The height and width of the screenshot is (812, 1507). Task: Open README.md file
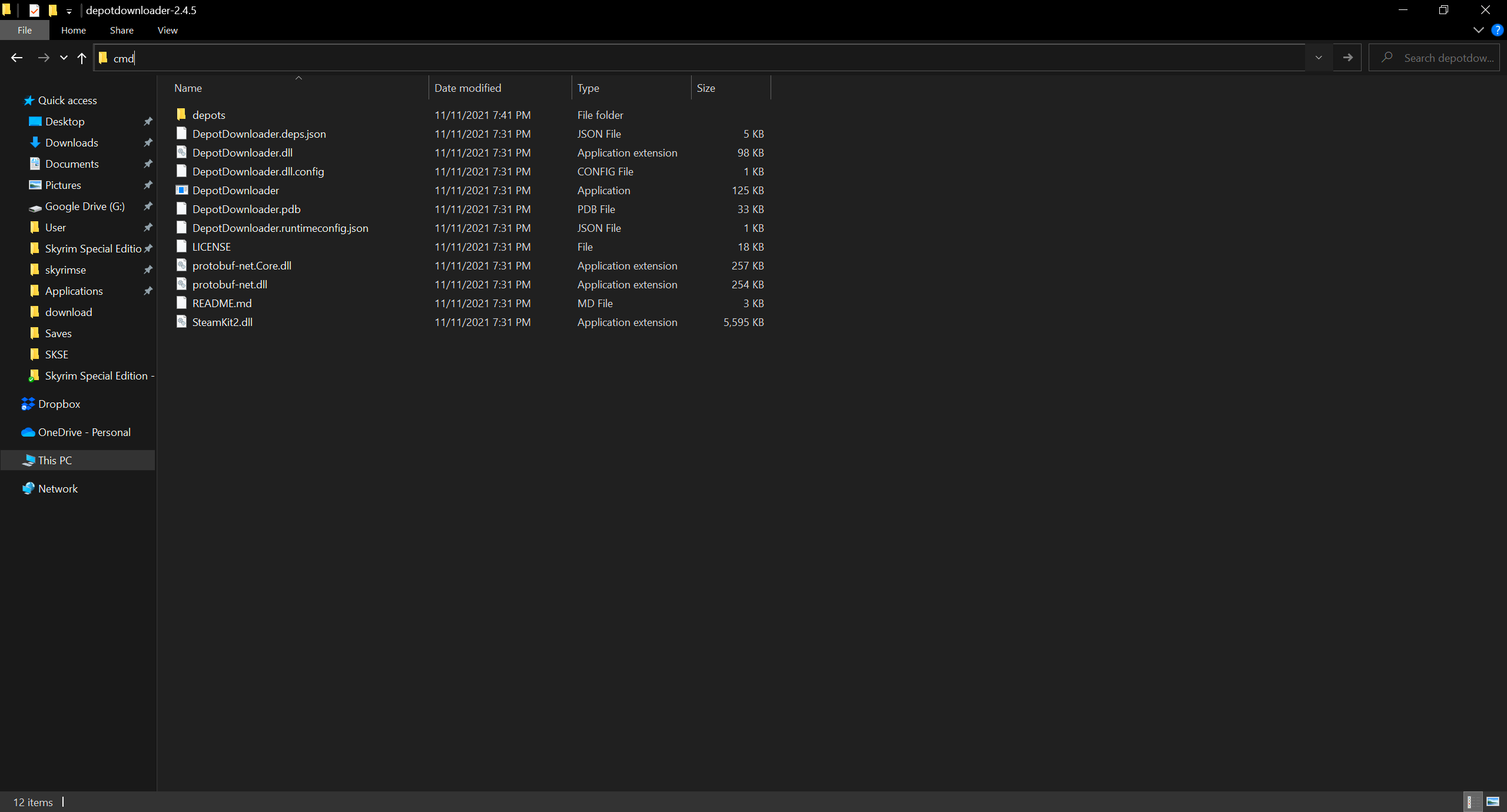pyautogui.click(x=221, y=303)
